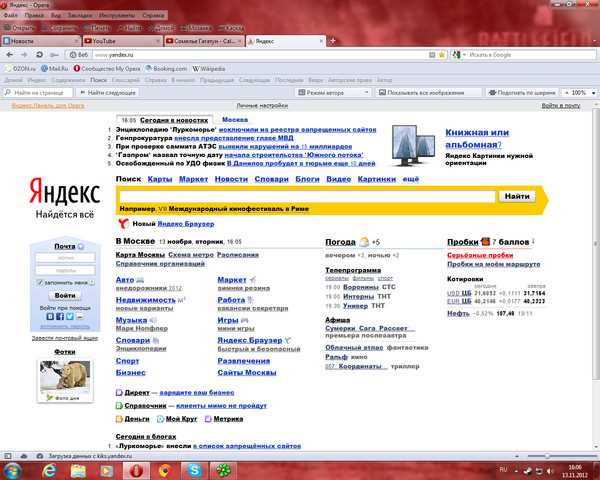Adjust the zoom slider in status bar
This screenshot has height=480, width=600.
click(547, 456)
